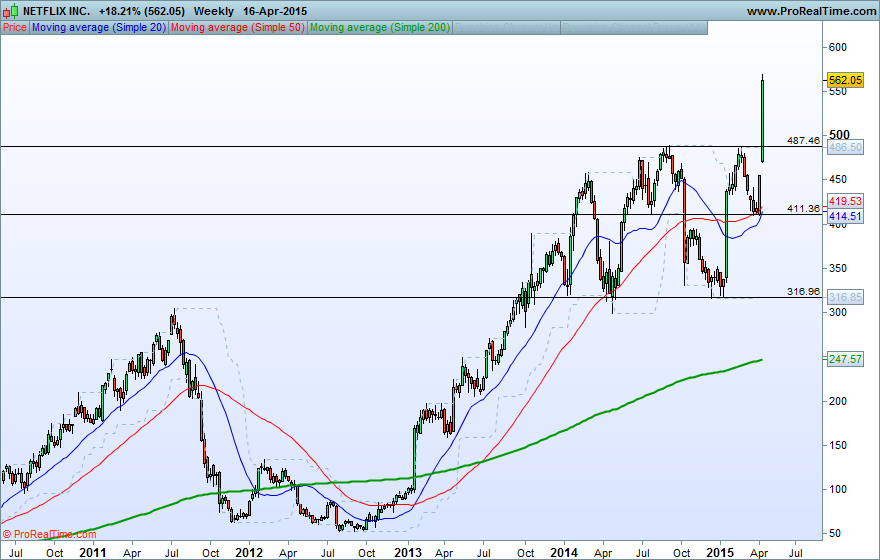The image size is (880, 560).
Task: Open the www.ProRealTime.com link in header
Action: tap(811, 11)
